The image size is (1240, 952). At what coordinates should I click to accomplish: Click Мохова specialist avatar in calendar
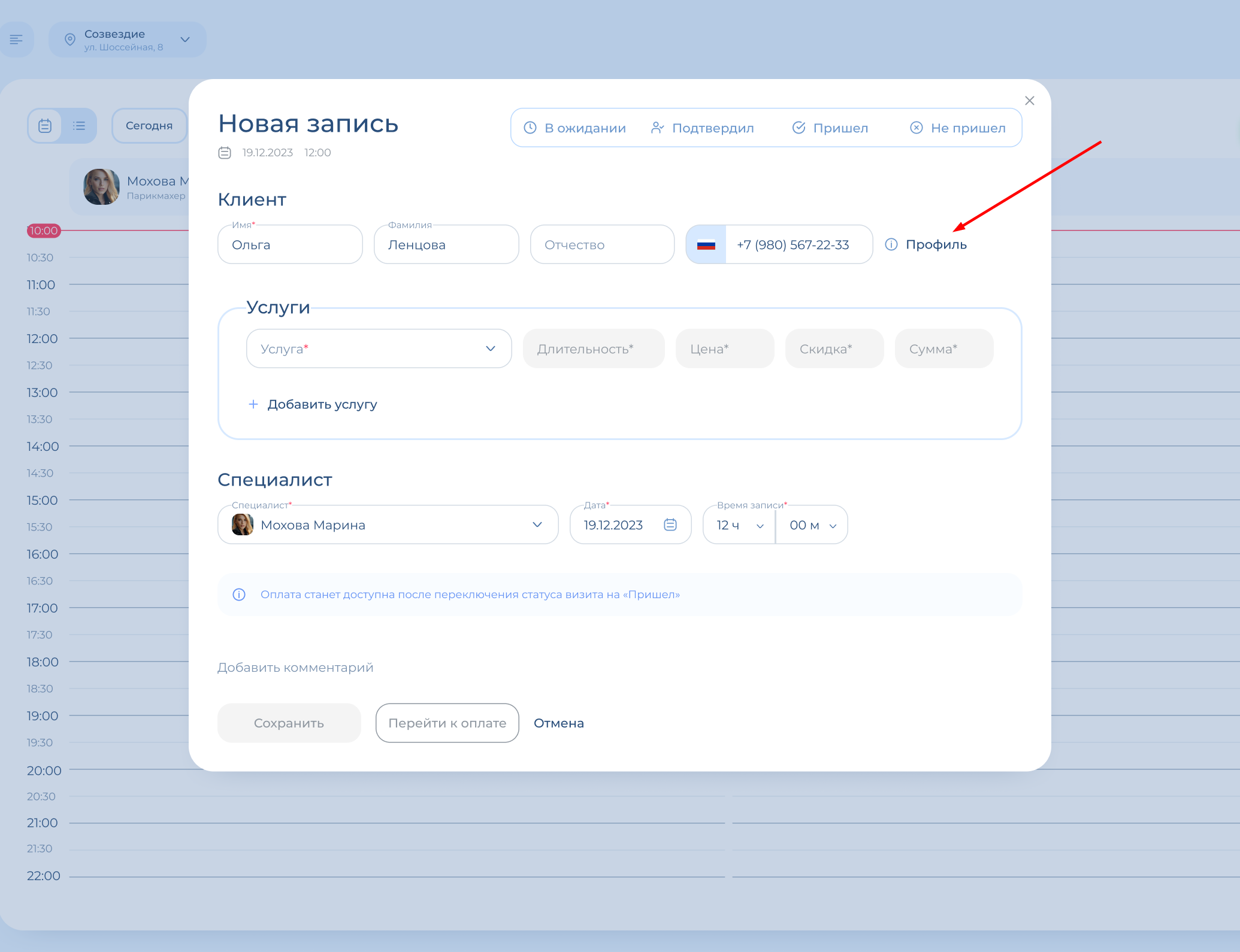pyautogui.click(x=101, y=187)
